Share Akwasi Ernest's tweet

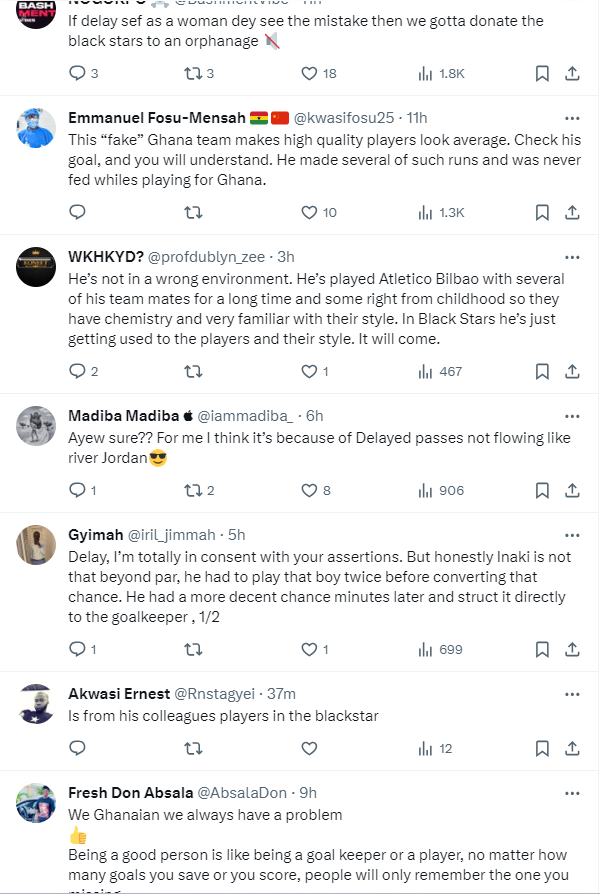point(572,748)
